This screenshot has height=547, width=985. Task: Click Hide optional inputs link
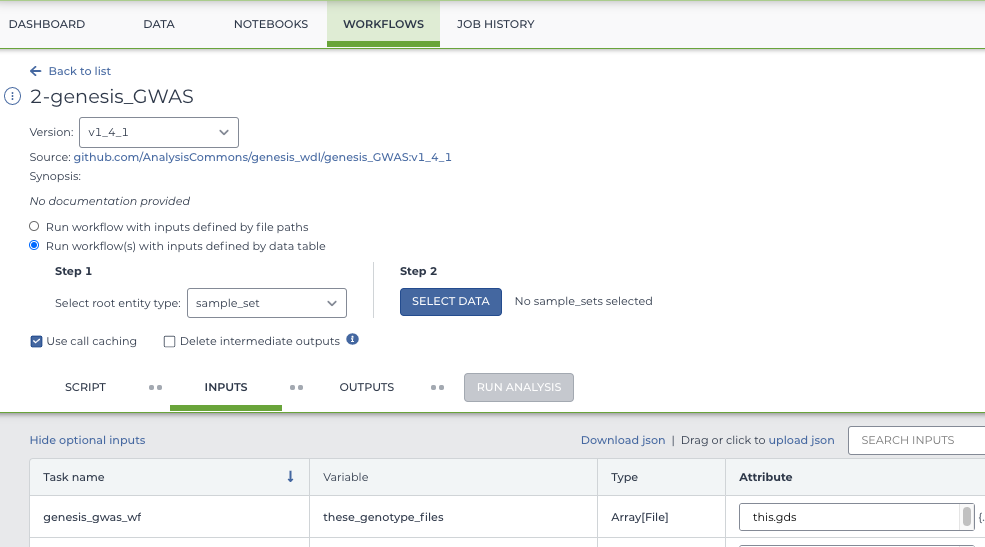point(87,440)
